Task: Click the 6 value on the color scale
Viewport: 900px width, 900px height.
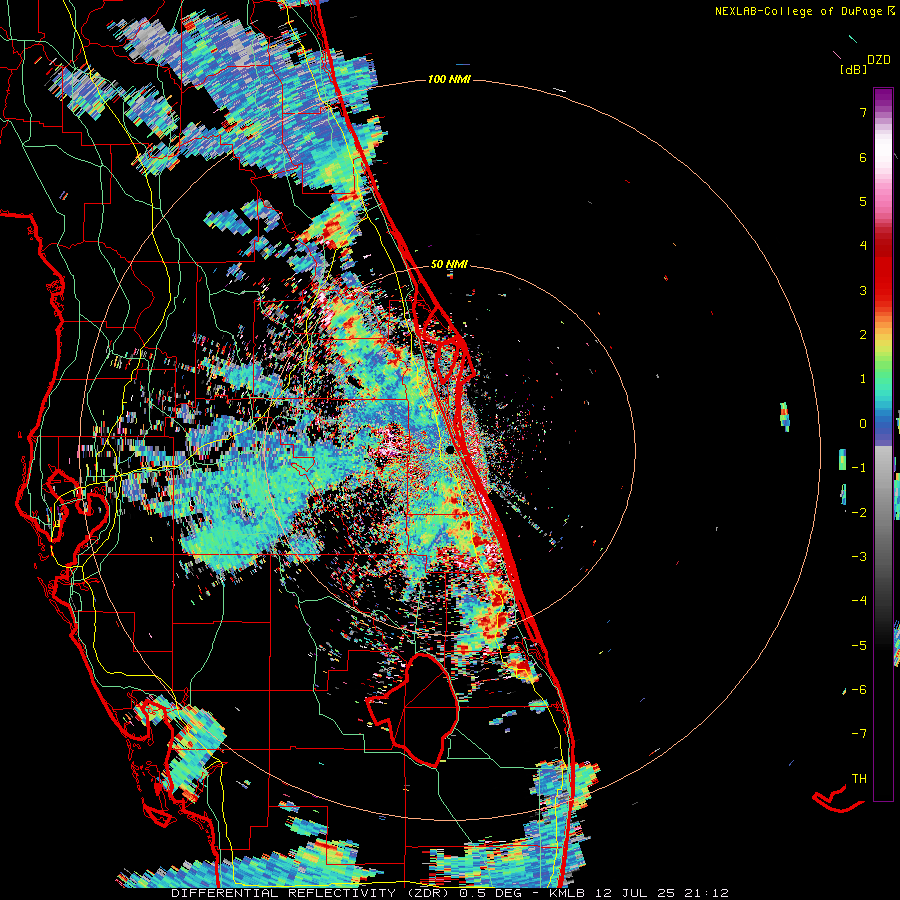Action: coord(863,157)
